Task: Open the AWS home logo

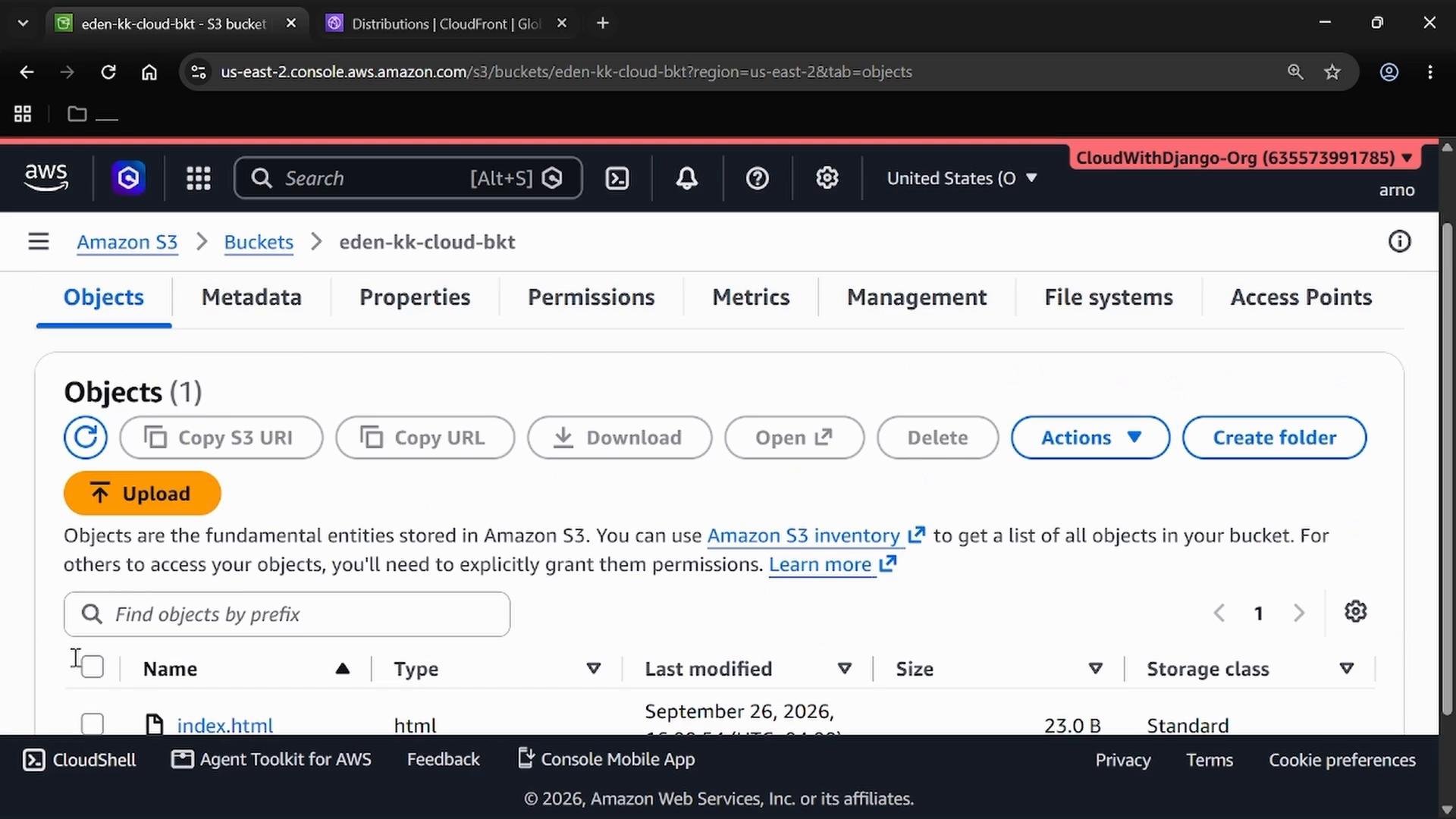Action: tap(46, 177)
